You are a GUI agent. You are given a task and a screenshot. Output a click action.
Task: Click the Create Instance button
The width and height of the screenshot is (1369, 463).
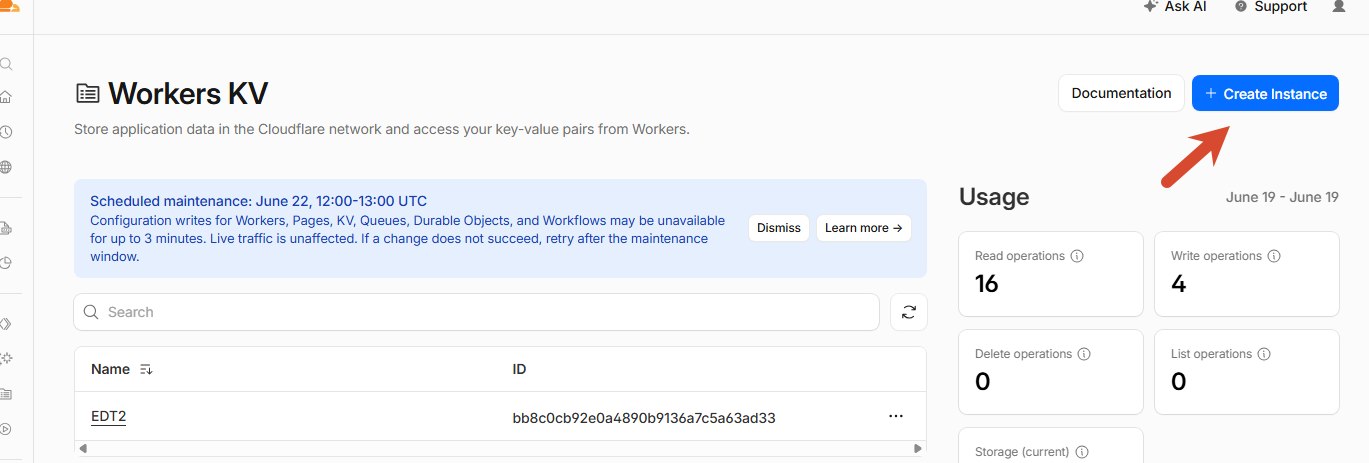[1265, 93]
